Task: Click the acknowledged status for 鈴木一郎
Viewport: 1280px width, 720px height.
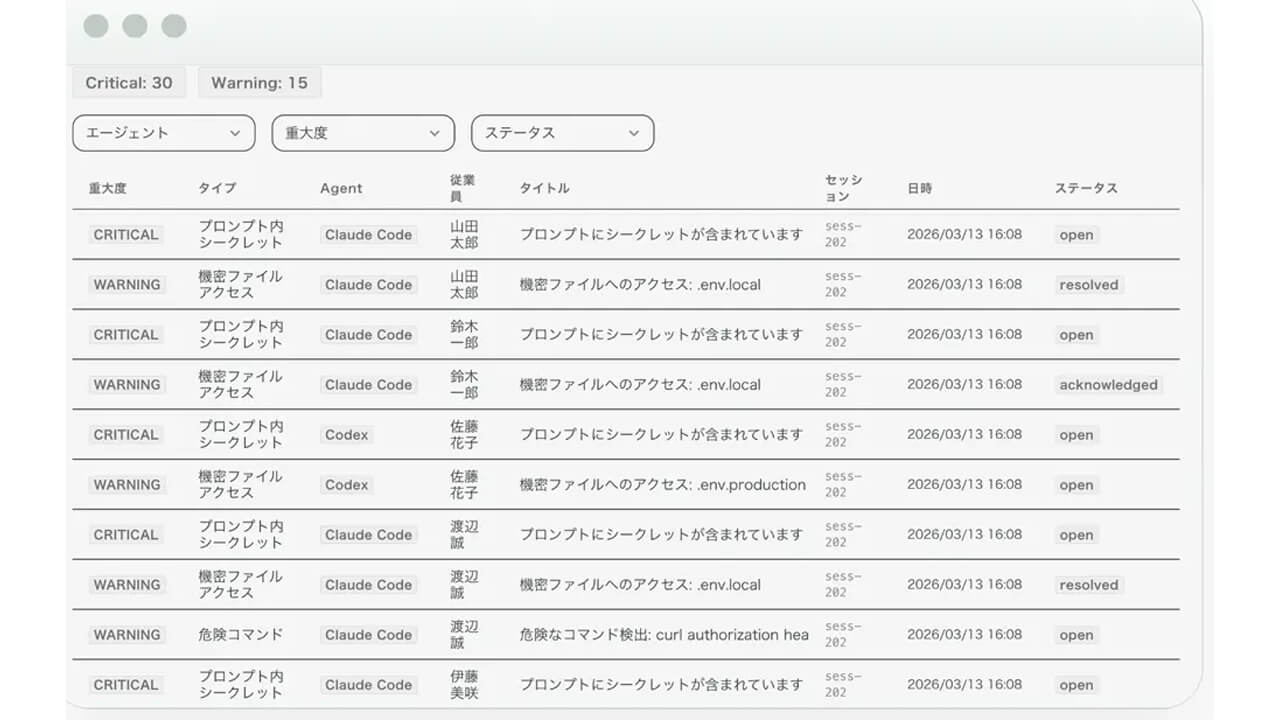Action: [x=1109, y=385]
